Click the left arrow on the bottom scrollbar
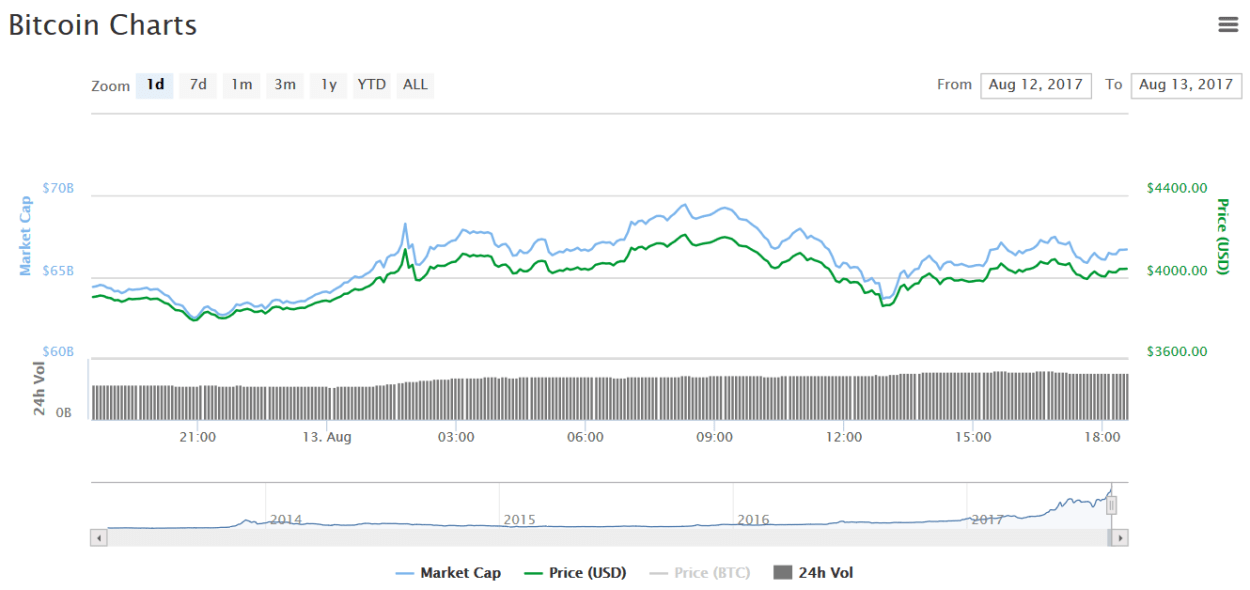The width and height of the screenshot is (1250, 590). tap(97, 536)
